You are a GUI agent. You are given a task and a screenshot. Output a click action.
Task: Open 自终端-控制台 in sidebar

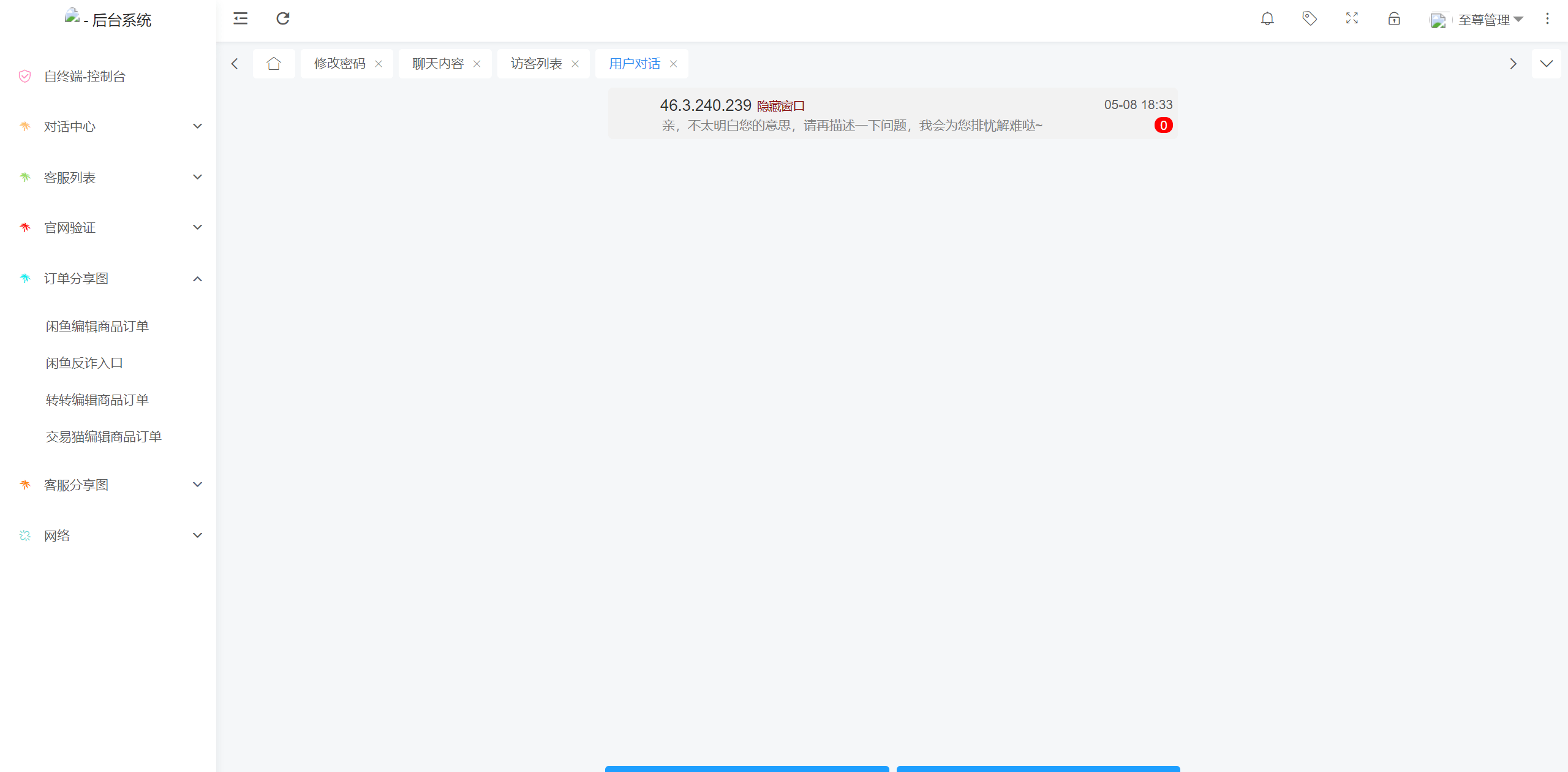85,76
